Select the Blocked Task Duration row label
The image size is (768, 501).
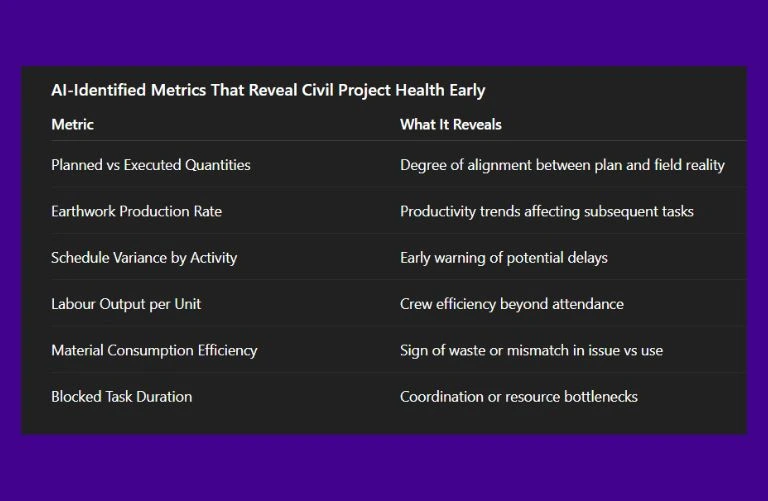[x=121, y=397]
